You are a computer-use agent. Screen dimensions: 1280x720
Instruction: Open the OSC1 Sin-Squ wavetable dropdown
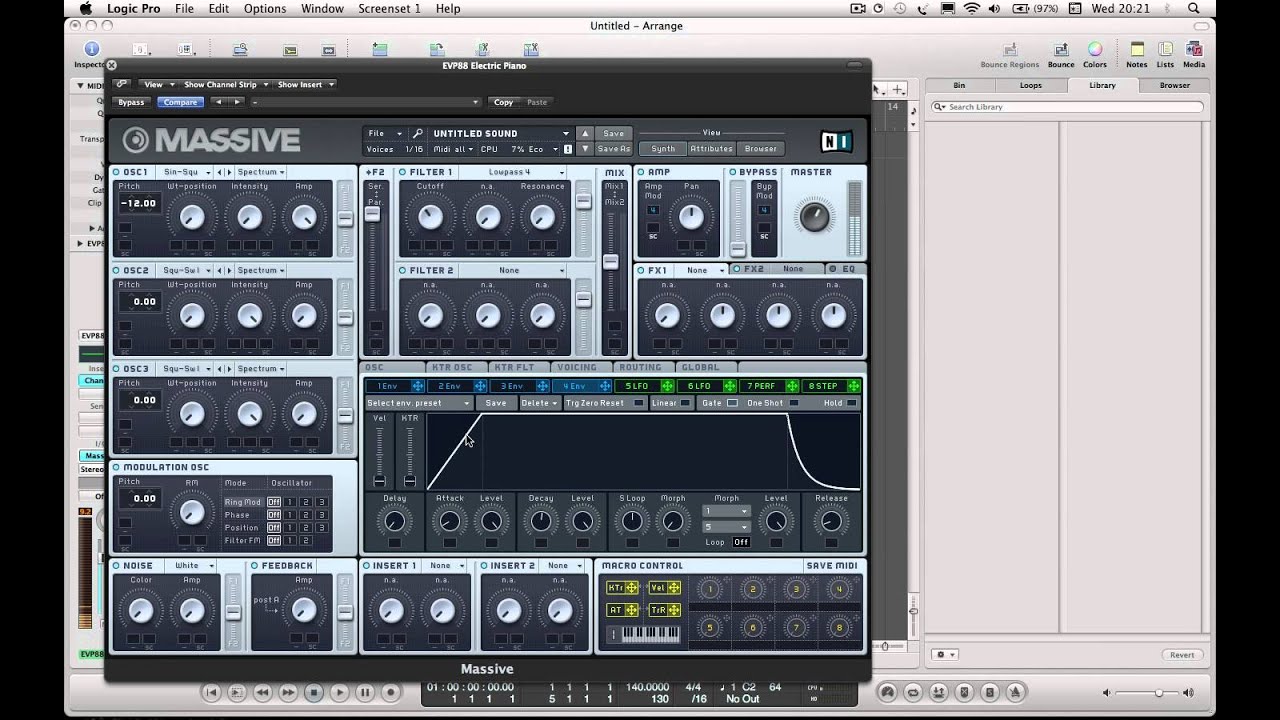pyautogui.click(x=187, y=172)
